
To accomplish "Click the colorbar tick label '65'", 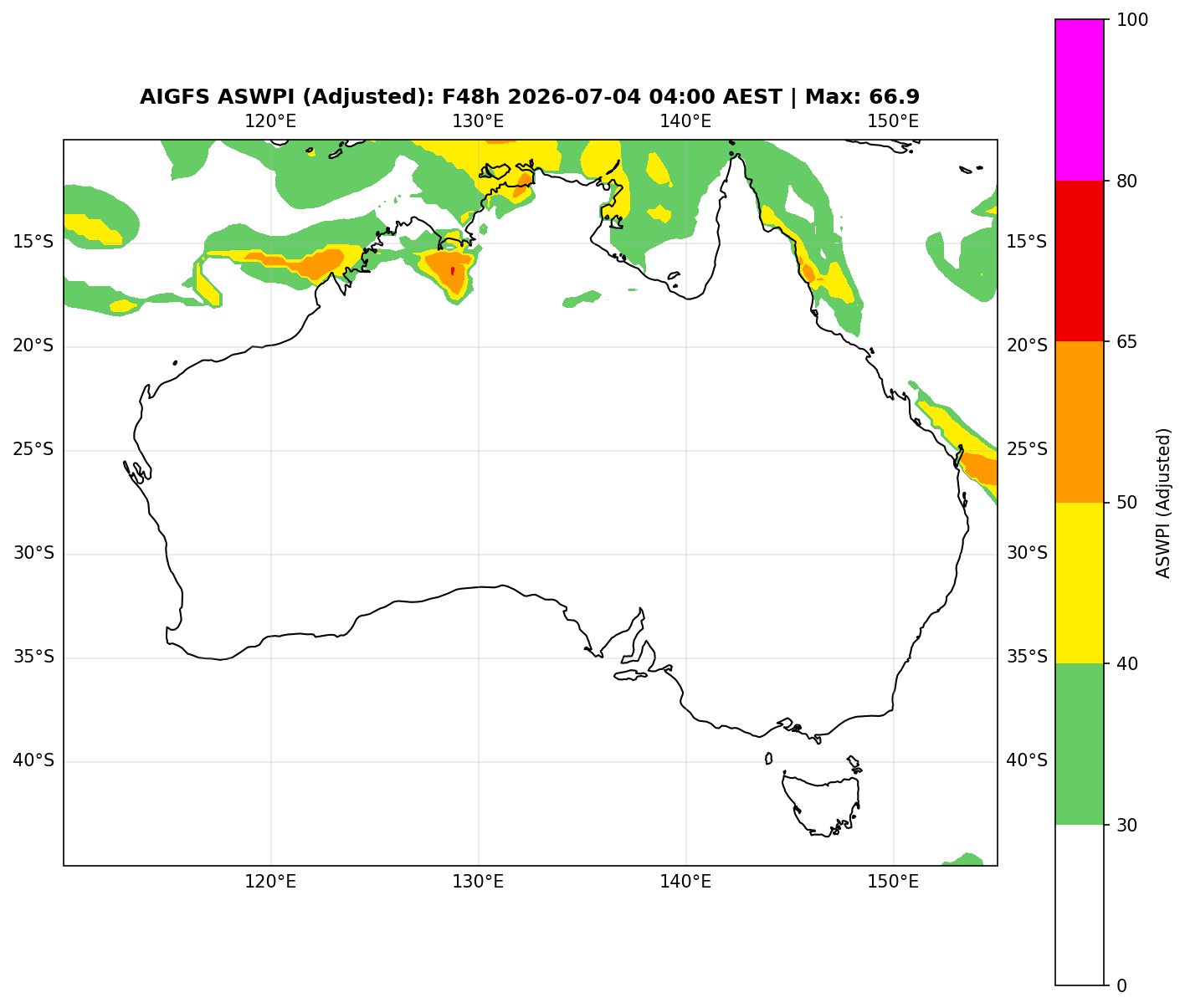I will (x=1127, y=342).
